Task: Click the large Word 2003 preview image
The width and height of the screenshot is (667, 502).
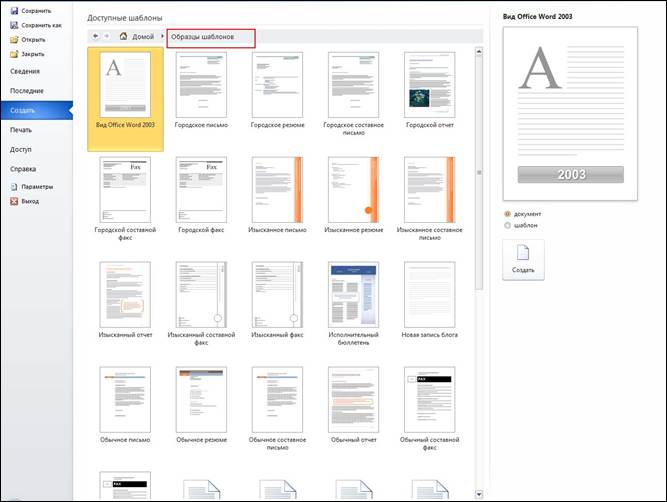Action: [570, 114]
